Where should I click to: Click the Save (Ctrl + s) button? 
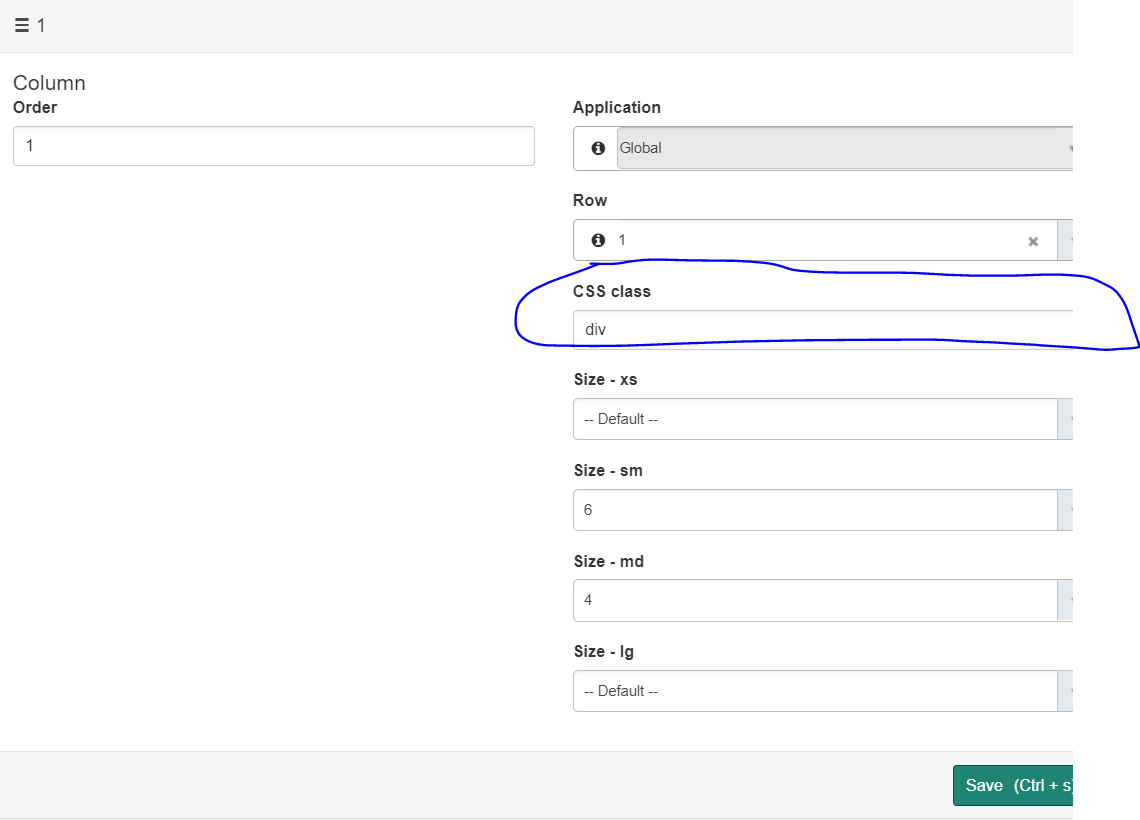1013,785
